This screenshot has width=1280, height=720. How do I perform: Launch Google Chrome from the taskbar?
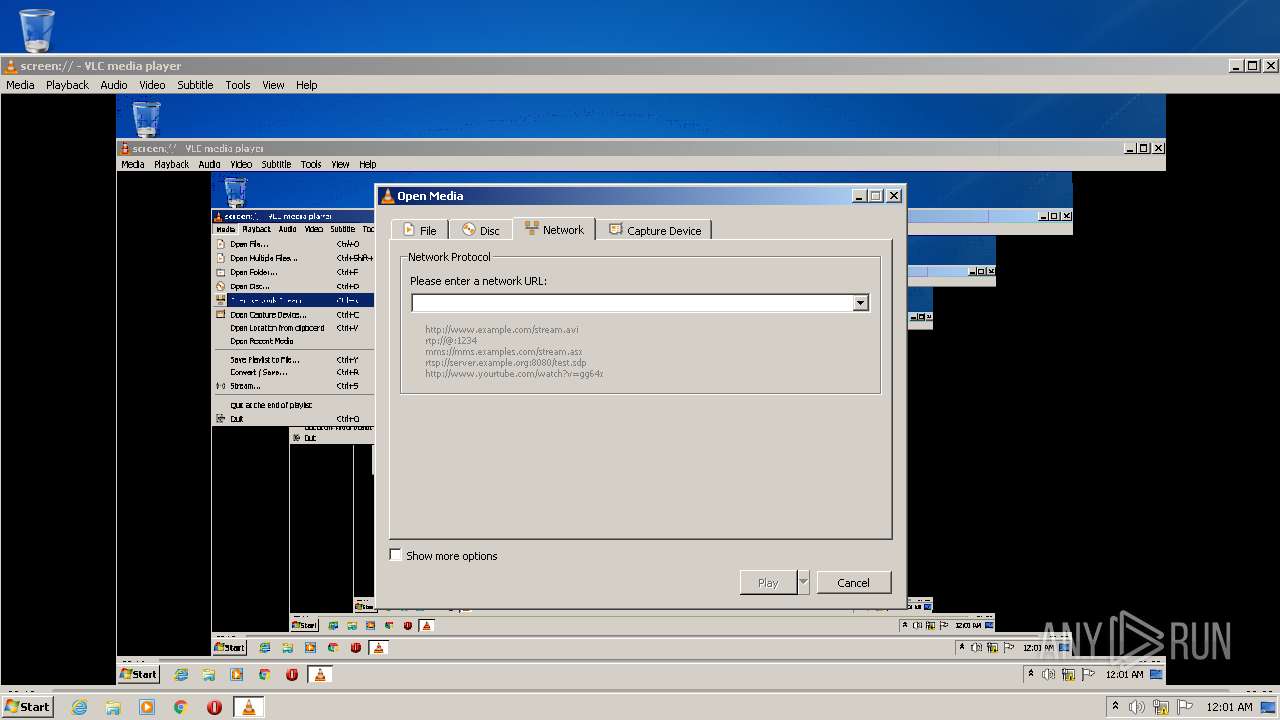181,707
